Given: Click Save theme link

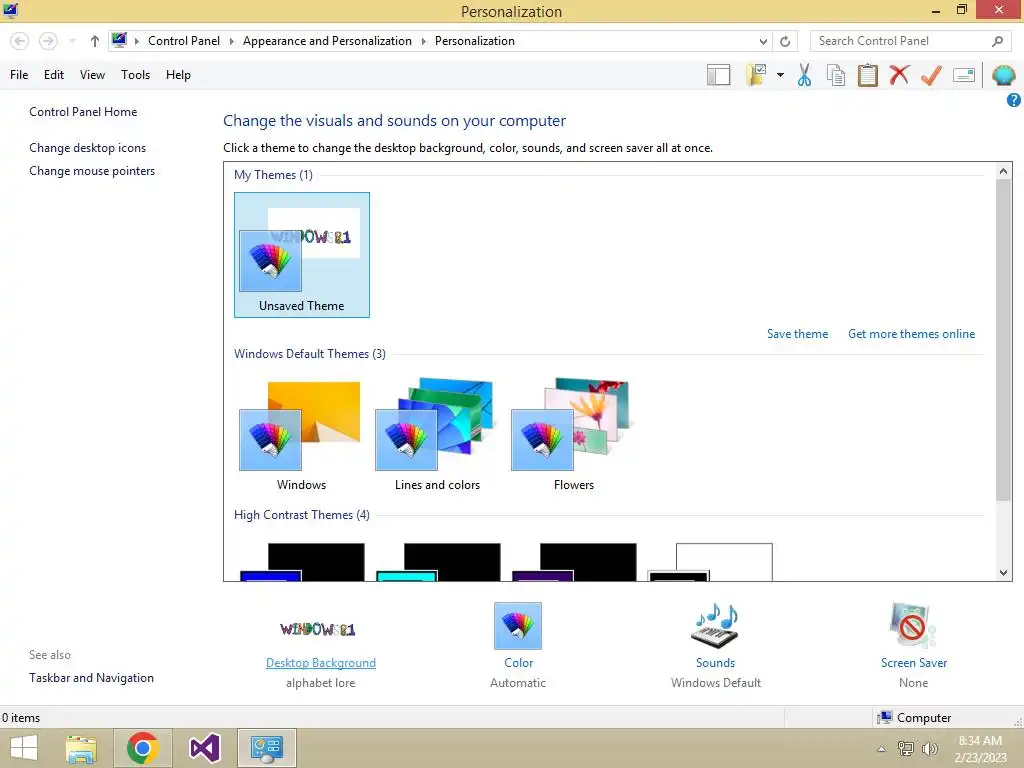Looking at the screenshot, I should tap(797, 334).
